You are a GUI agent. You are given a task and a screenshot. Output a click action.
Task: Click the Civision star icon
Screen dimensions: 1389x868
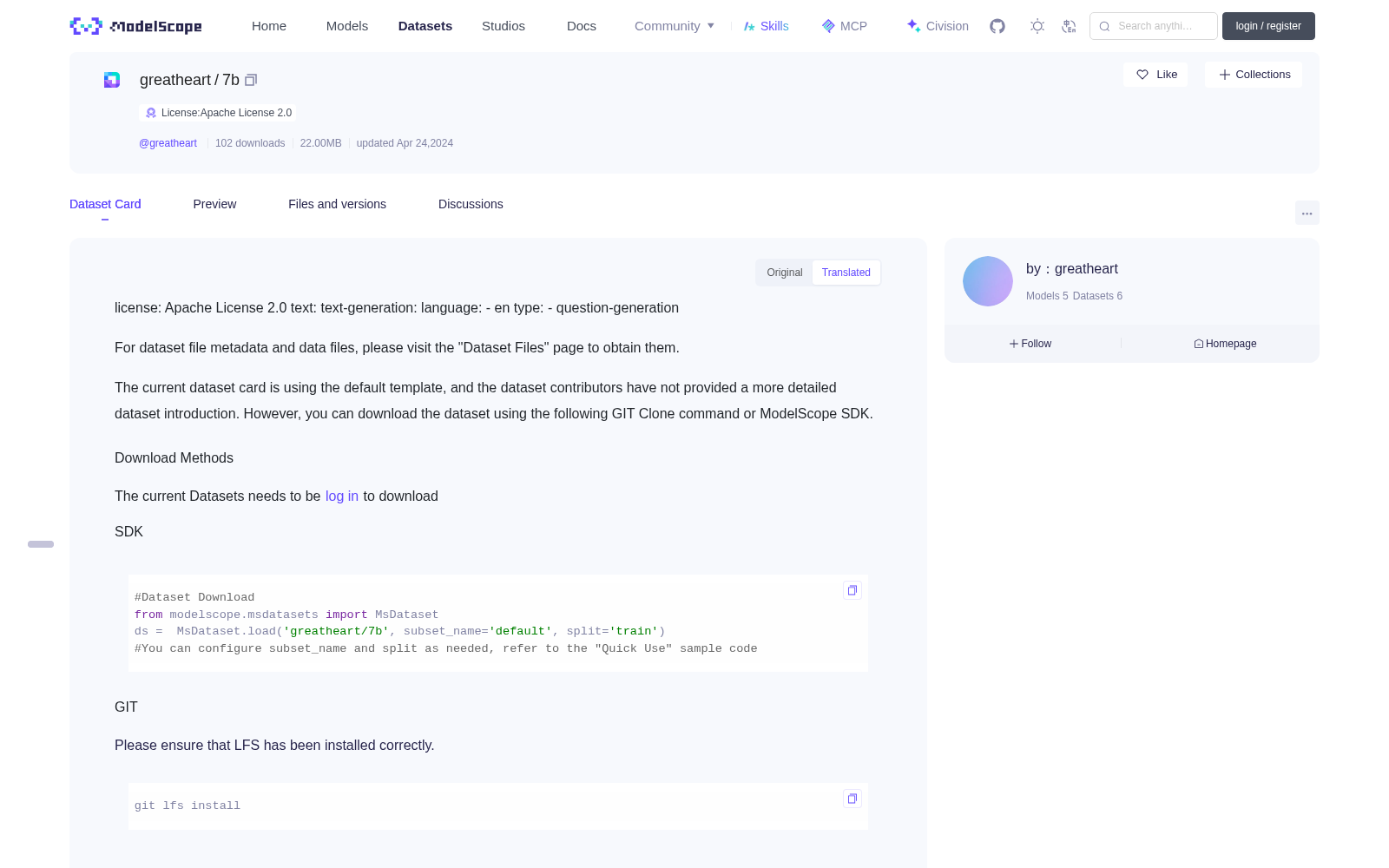point(913,26)
